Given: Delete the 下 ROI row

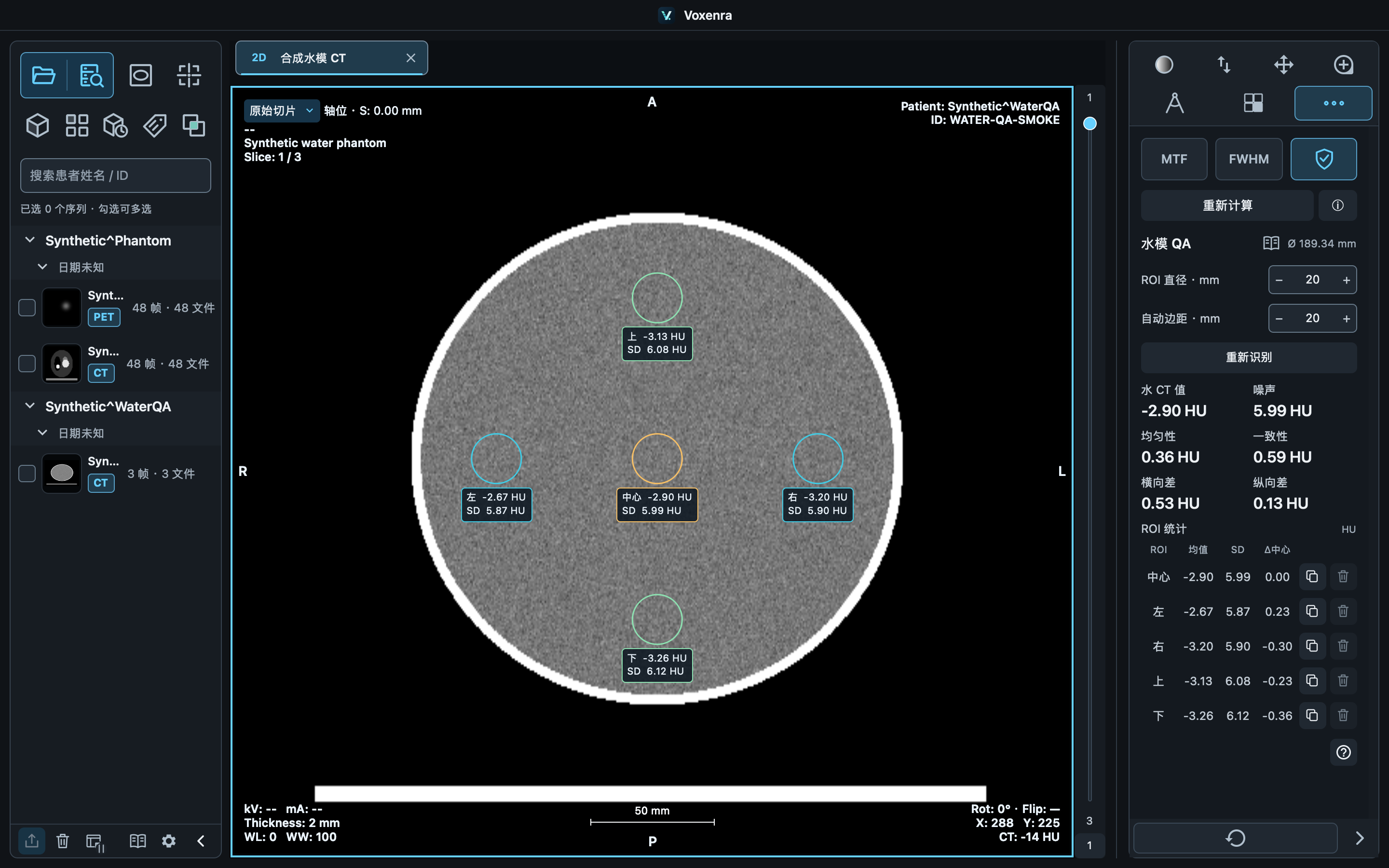Looking at the screenshot, I should click(x=1343, y=715).
